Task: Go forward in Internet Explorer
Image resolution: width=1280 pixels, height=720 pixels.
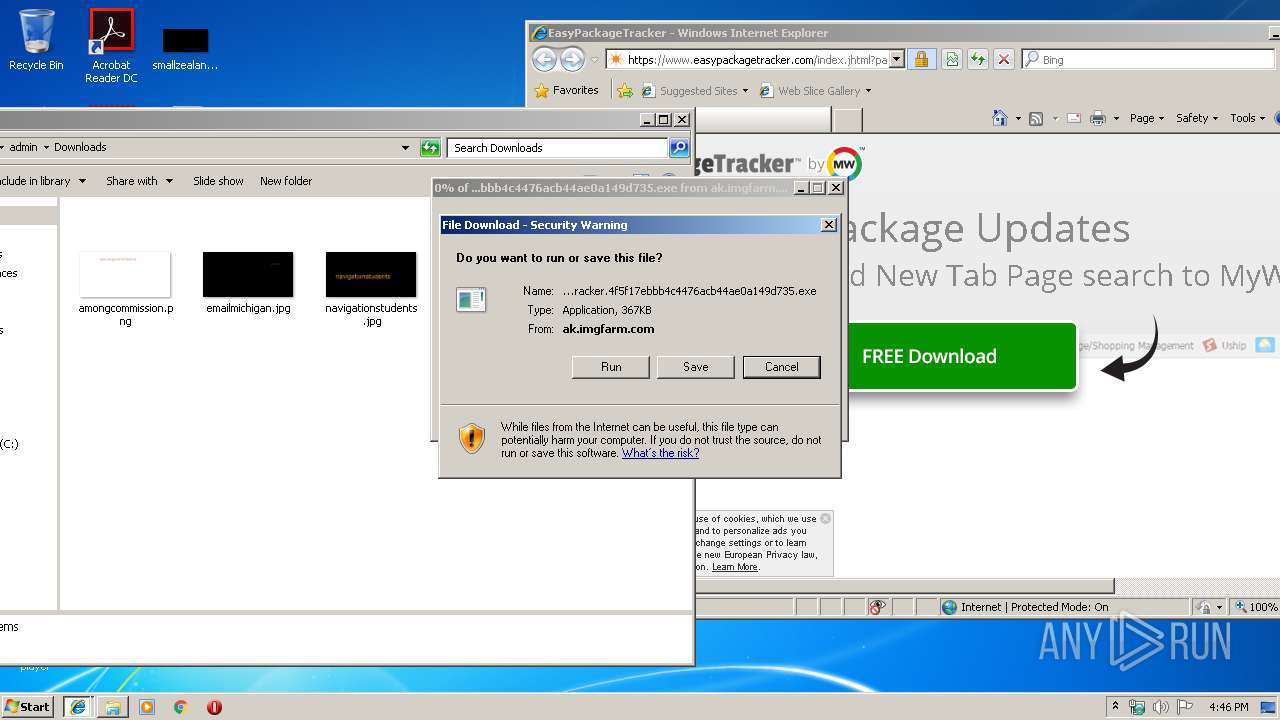Action: point(572,60)
